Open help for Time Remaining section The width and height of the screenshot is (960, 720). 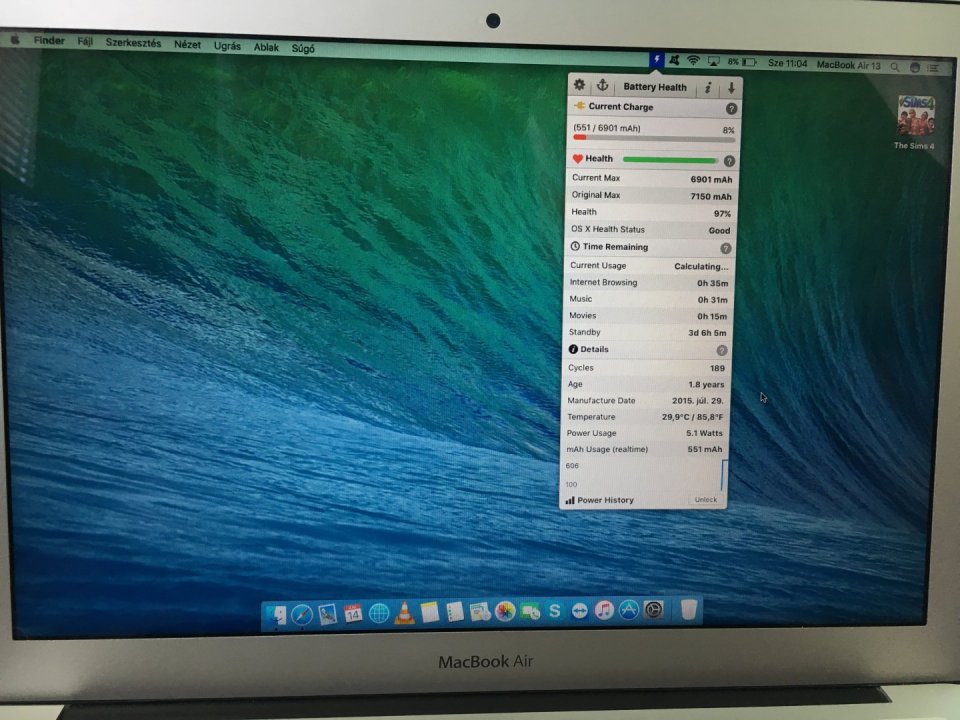coord(726,248)
